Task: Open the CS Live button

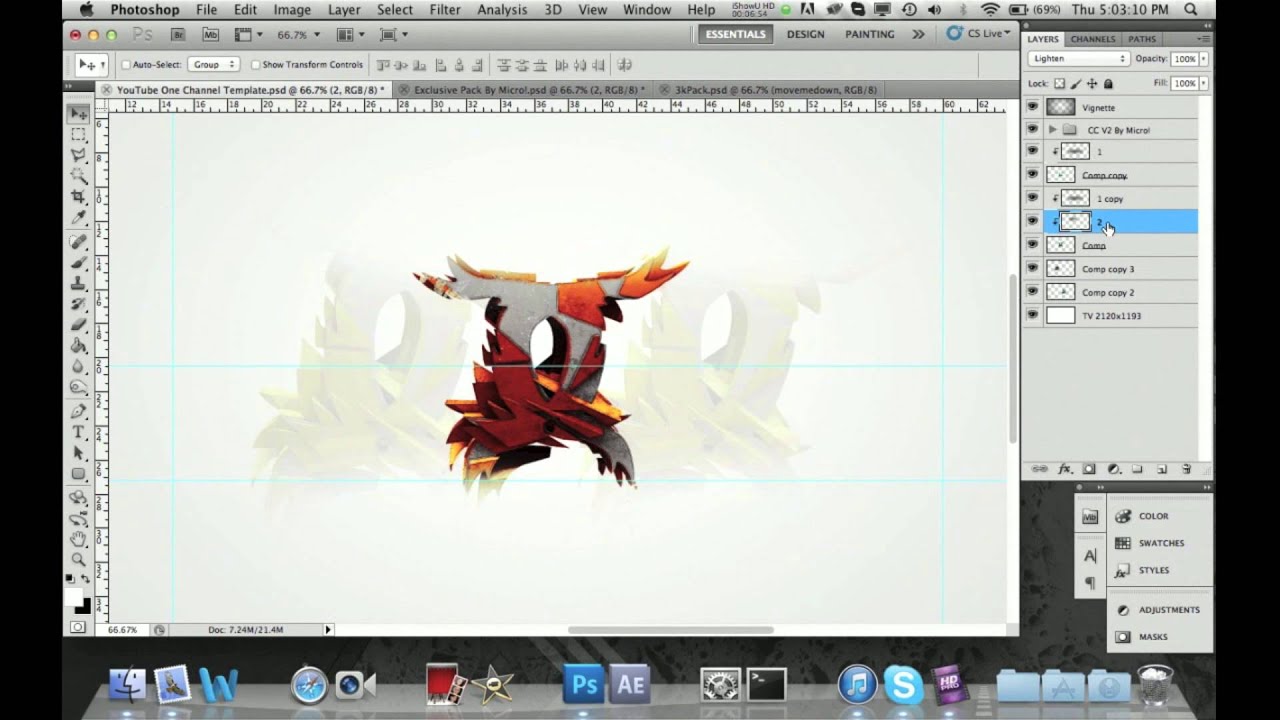Action: (x=979, y=34)
